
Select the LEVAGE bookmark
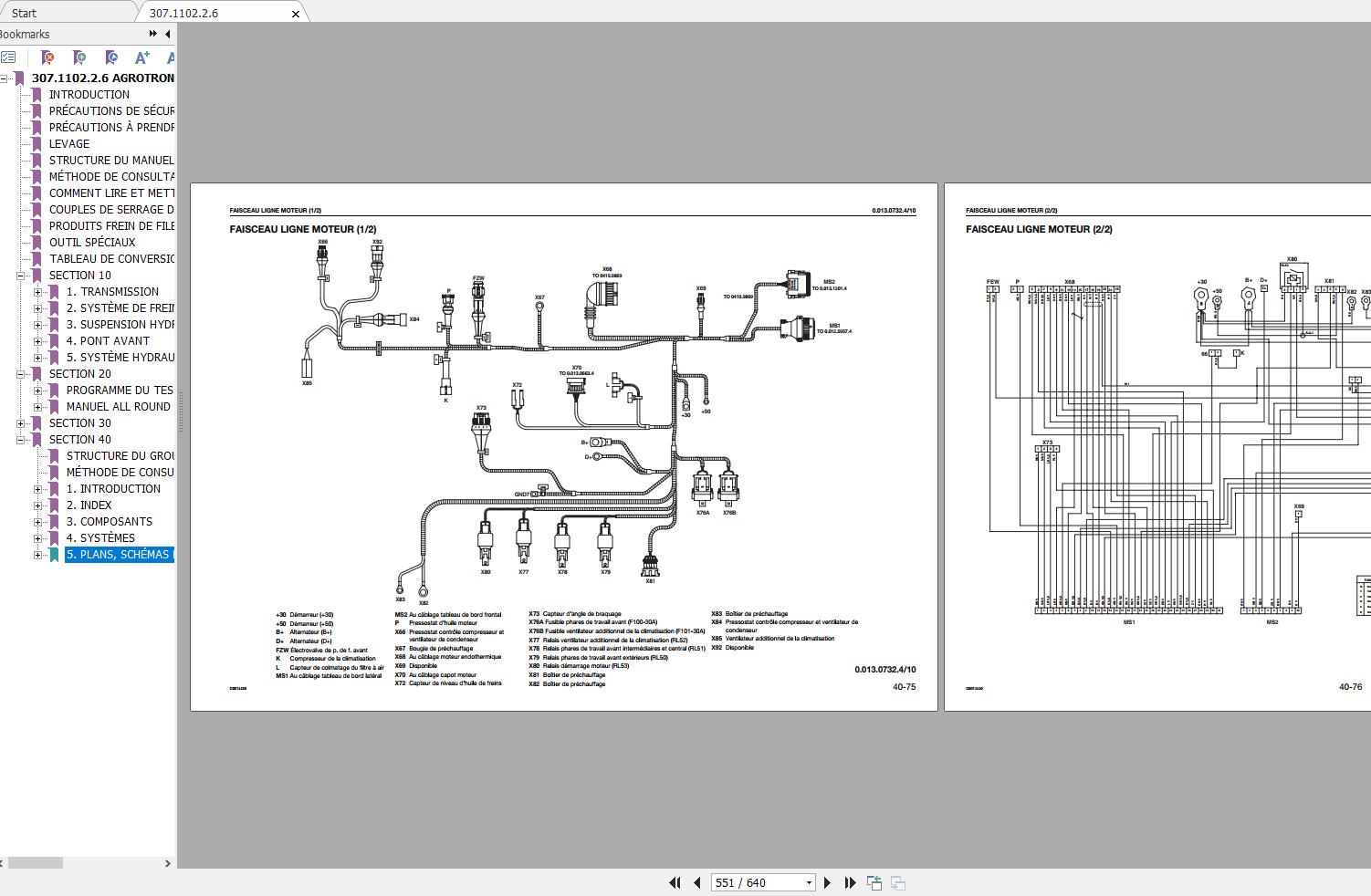[69, 144]
